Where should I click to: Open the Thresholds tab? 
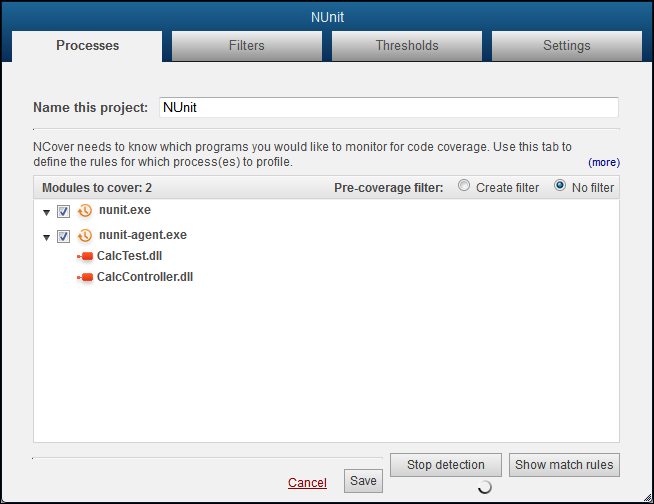[407, 46]
